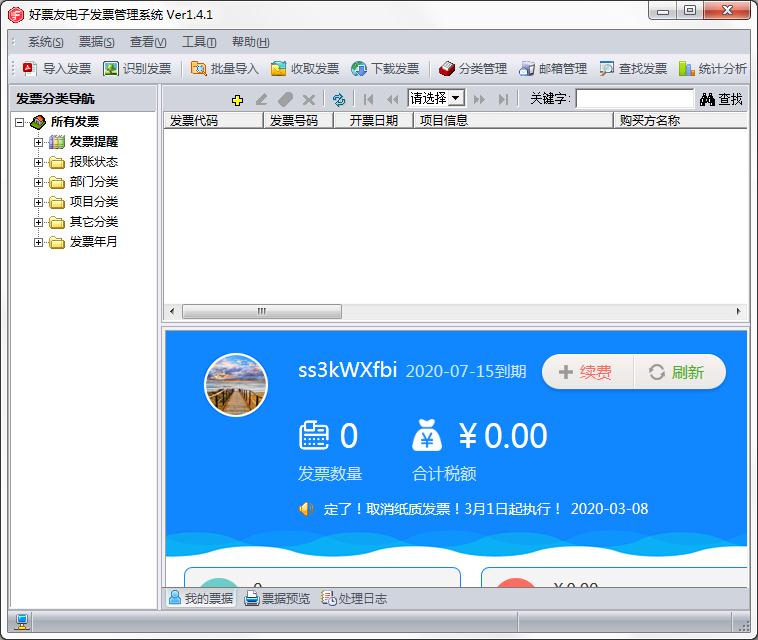758x640 pixels.
Task: Click the 统计分析 (statistics) toolbar icon
Action: 687,69
